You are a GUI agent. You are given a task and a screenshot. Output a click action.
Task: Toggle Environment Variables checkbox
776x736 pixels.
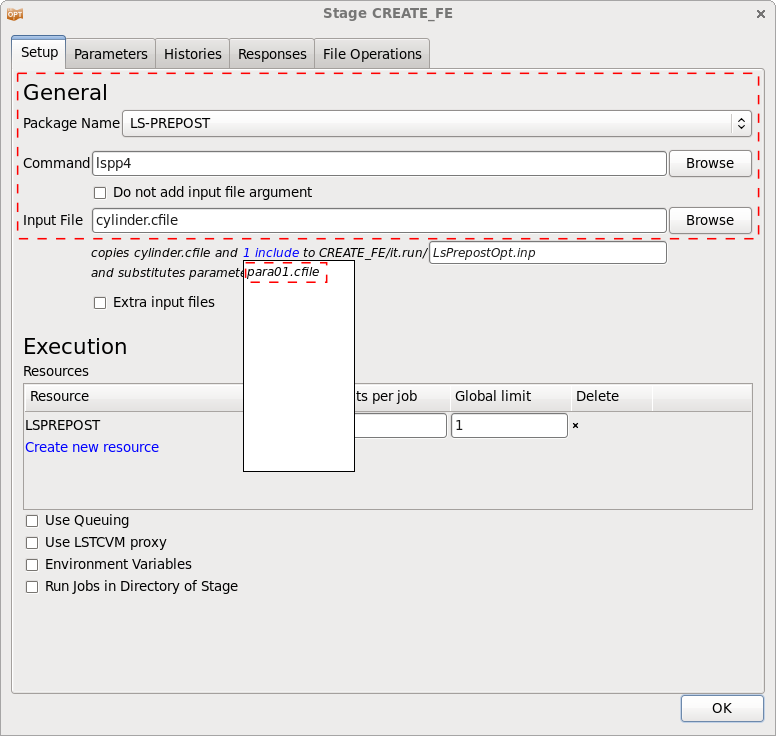coord(32,564)
